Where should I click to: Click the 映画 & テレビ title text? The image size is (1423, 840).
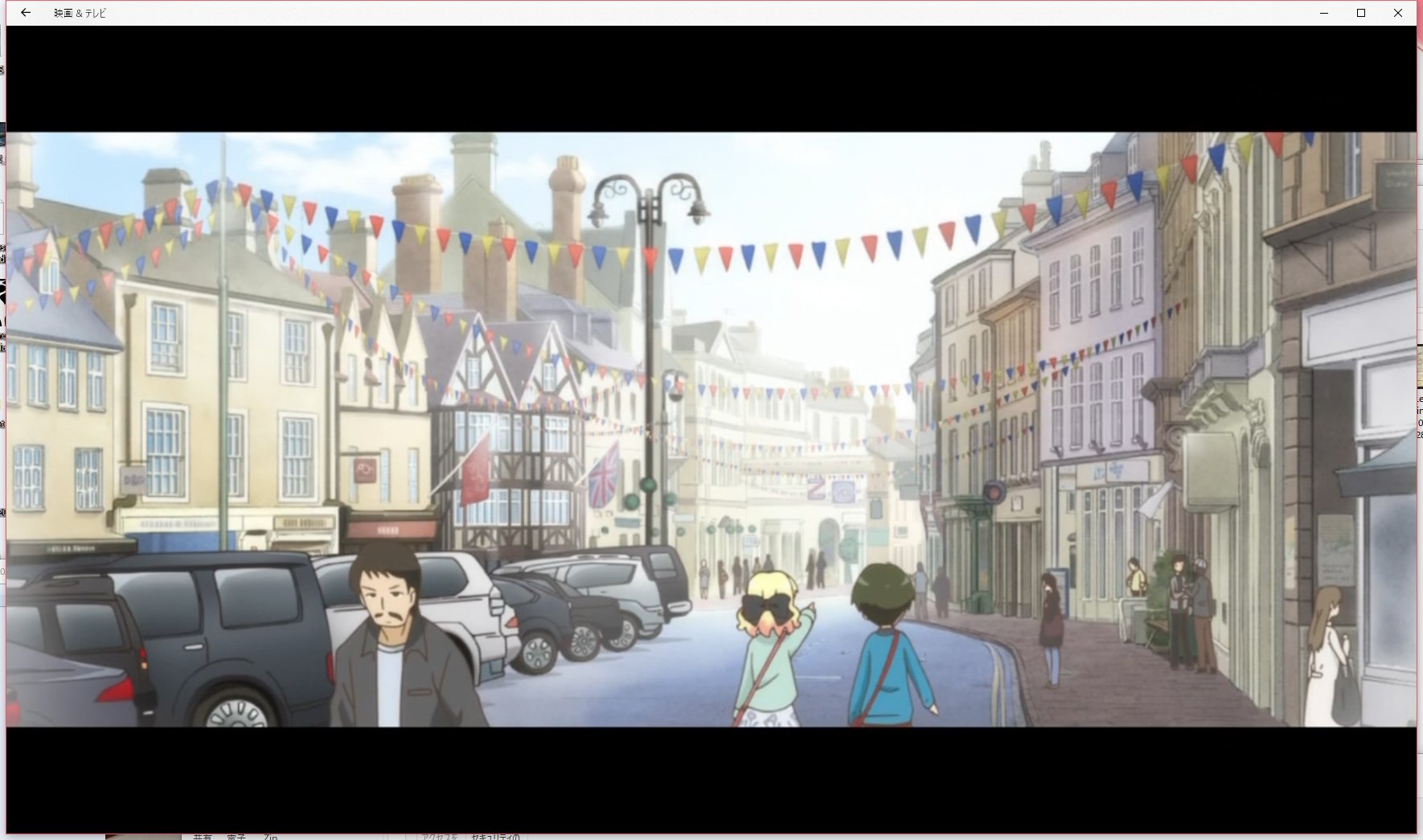click(x=80, y=14)
